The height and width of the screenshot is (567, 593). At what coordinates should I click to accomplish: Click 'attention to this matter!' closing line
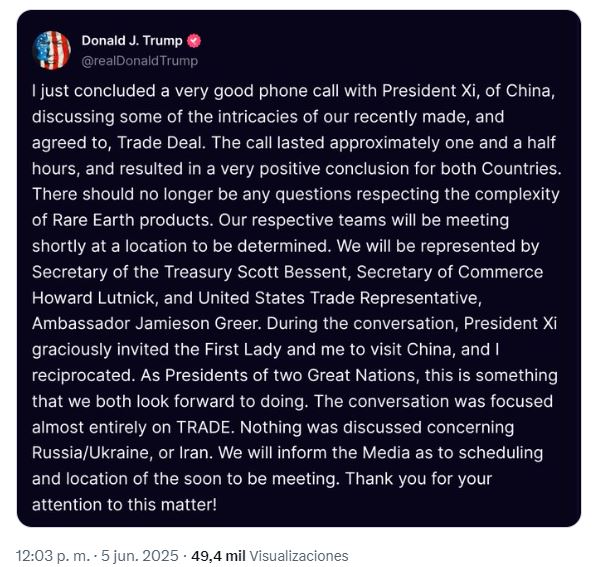124,505
